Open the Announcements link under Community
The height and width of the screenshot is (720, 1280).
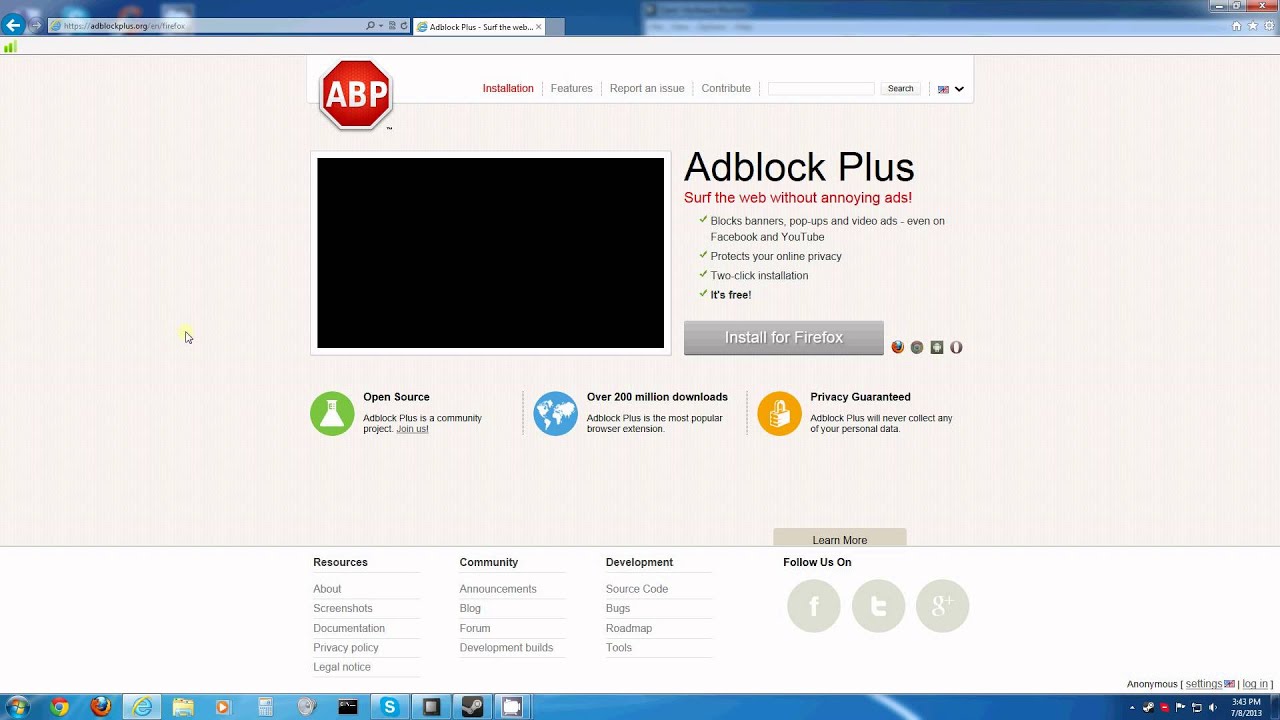pos(498,589)
